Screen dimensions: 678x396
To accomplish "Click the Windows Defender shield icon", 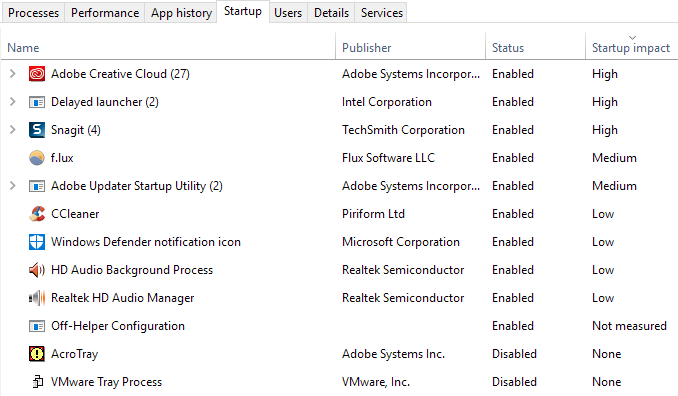I will [x=37, y=242].
